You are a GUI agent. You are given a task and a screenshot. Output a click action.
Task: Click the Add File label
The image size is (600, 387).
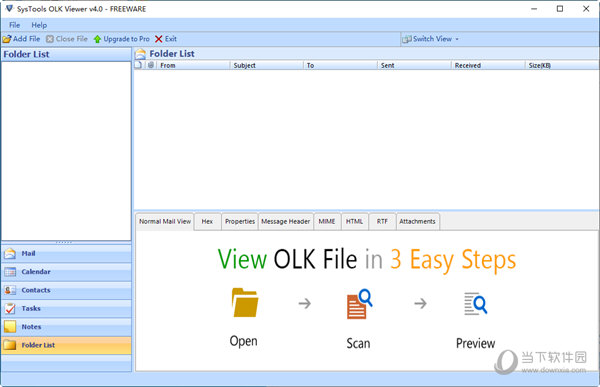[26, 39]
